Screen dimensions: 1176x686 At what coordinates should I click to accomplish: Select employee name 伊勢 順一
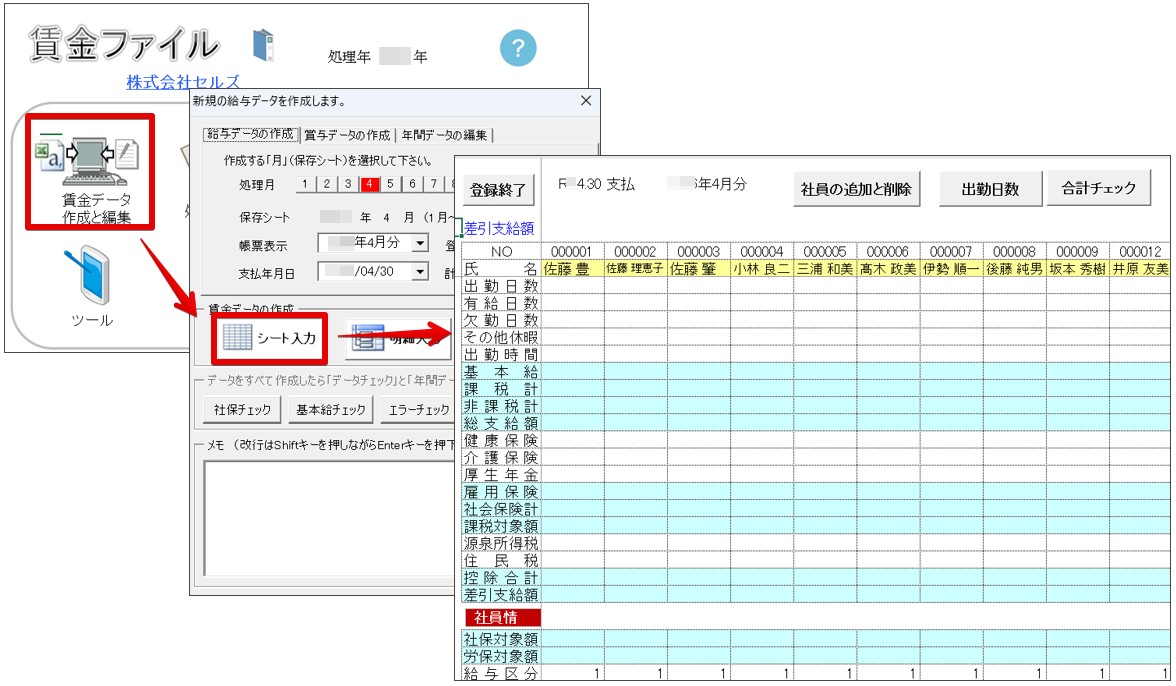click(951, 268)
